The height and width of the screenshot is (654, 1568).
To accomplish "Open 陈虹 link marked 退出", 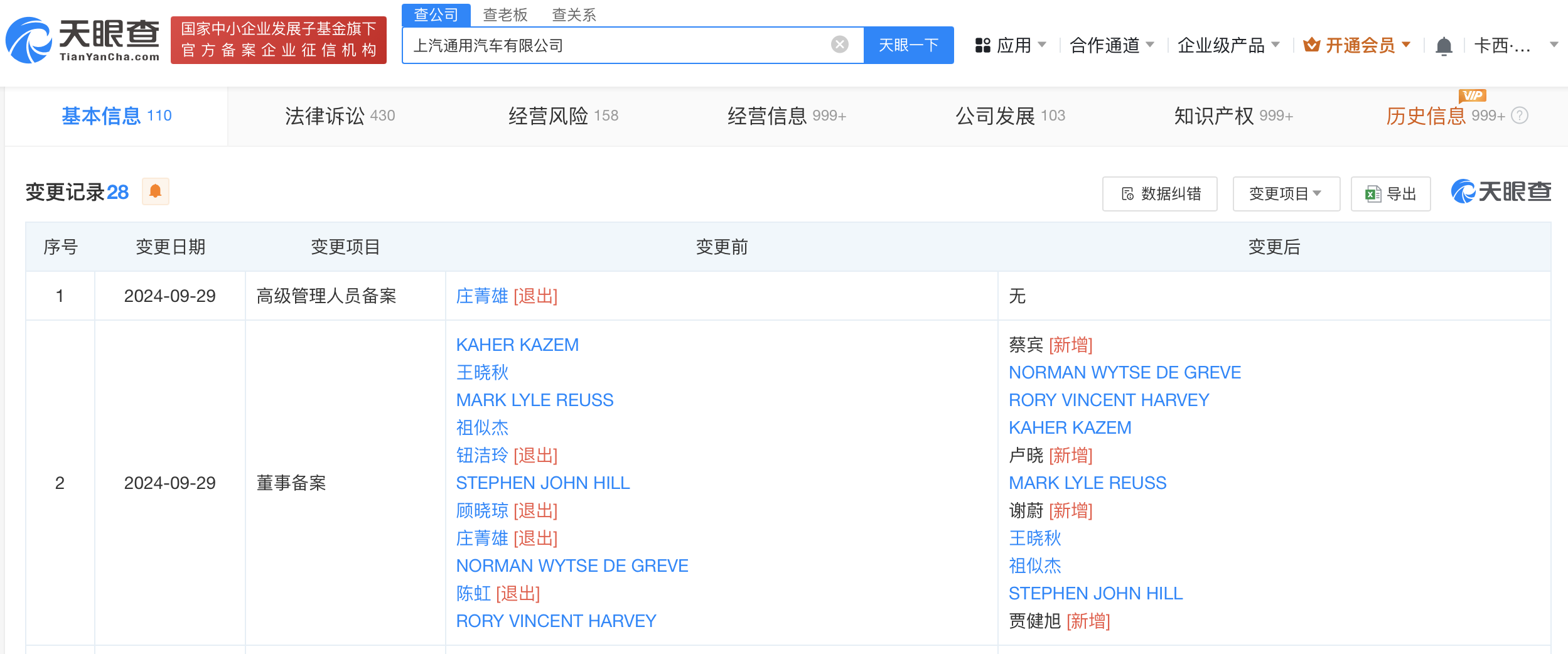I will pyautogui.click(x=473, y=593).
